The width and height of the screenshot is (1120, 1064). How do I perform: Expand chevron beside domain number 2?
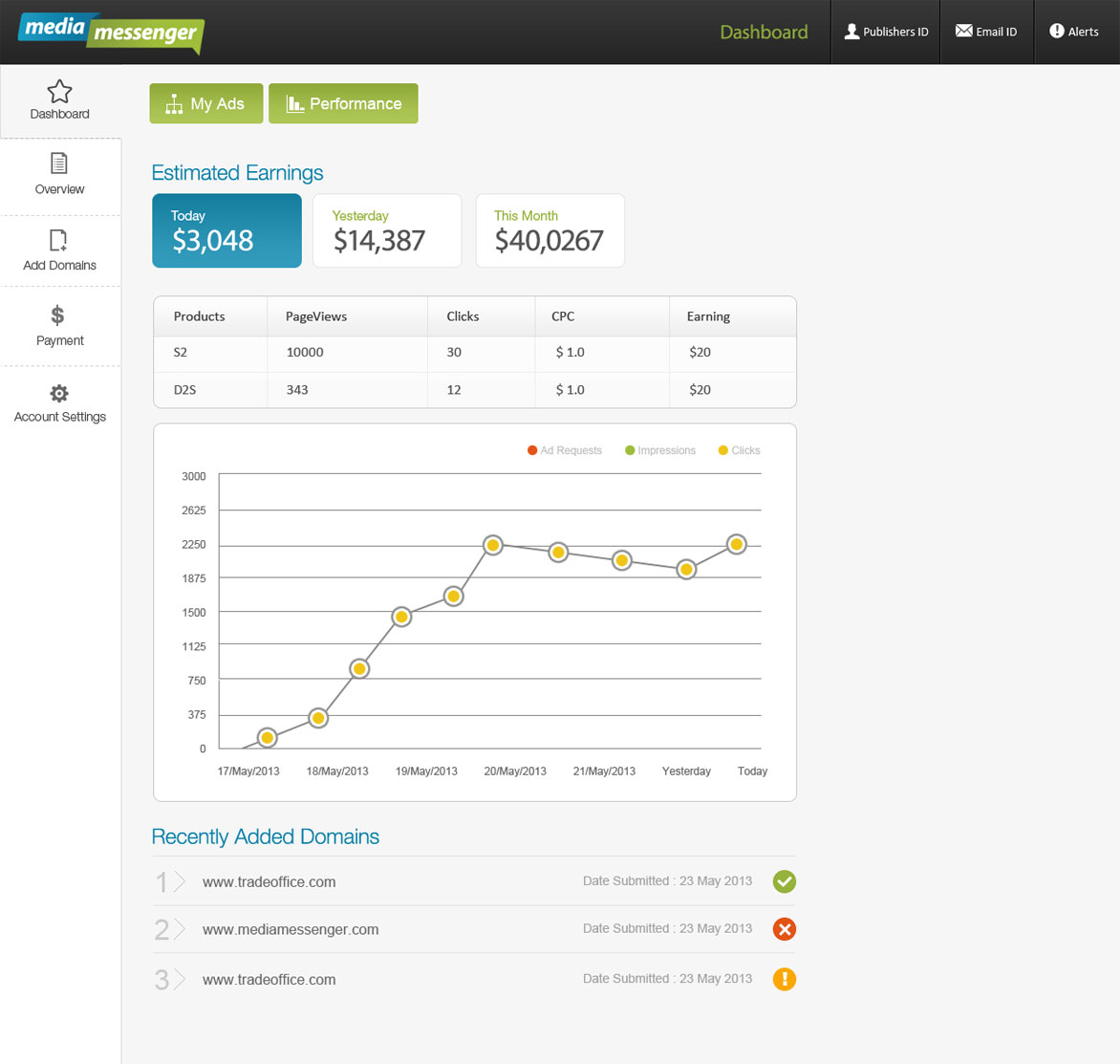(x=180, y=929)
